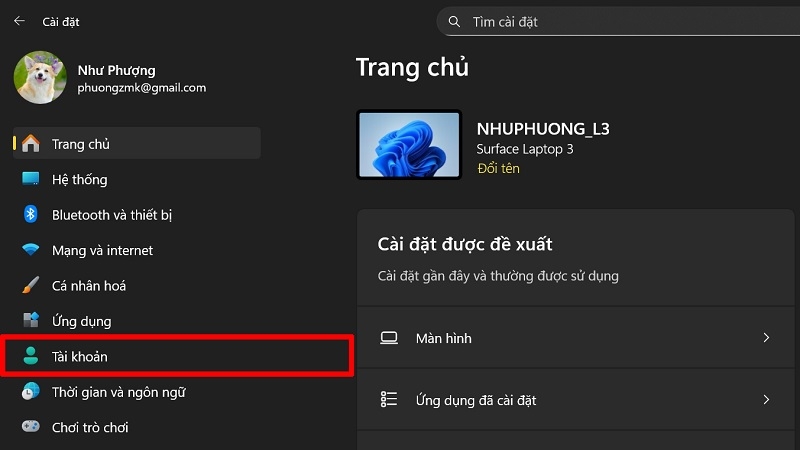This screenshot has height=450, width=800.
Task: Click the phuongzmk@gmail.com email text
Action: 142,88
